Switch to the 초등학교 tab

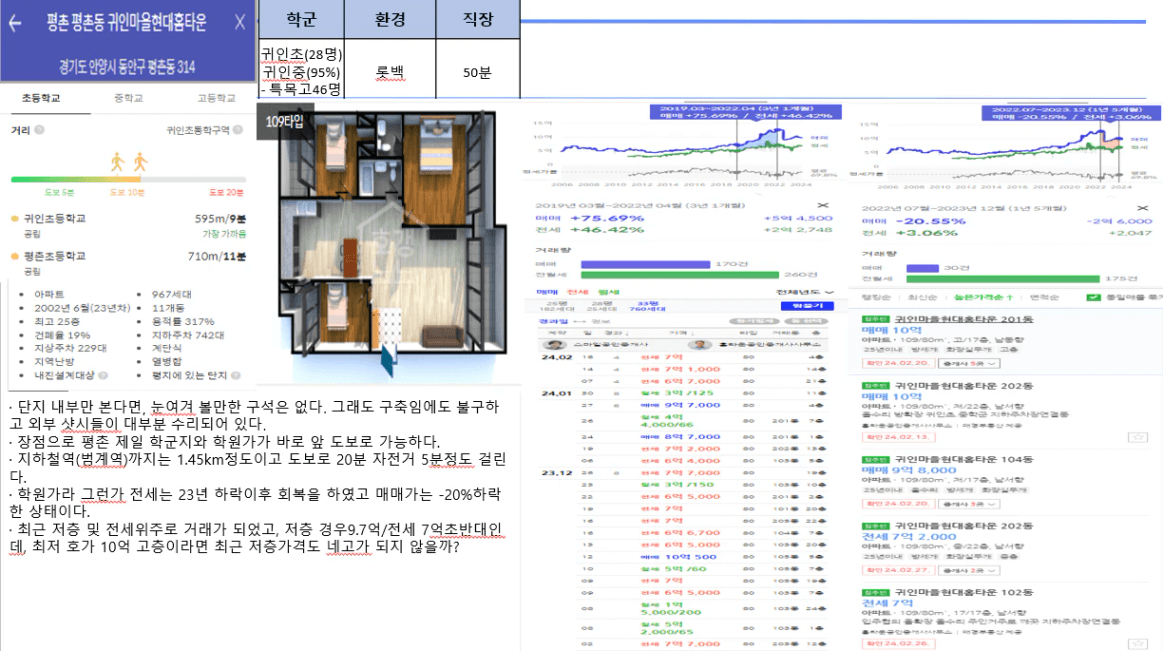click(x=41, y=98)
